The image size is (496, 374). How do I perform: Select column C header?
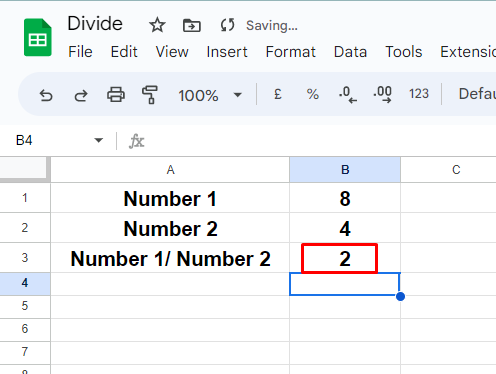pyautogui.click(x=448, y=170)
